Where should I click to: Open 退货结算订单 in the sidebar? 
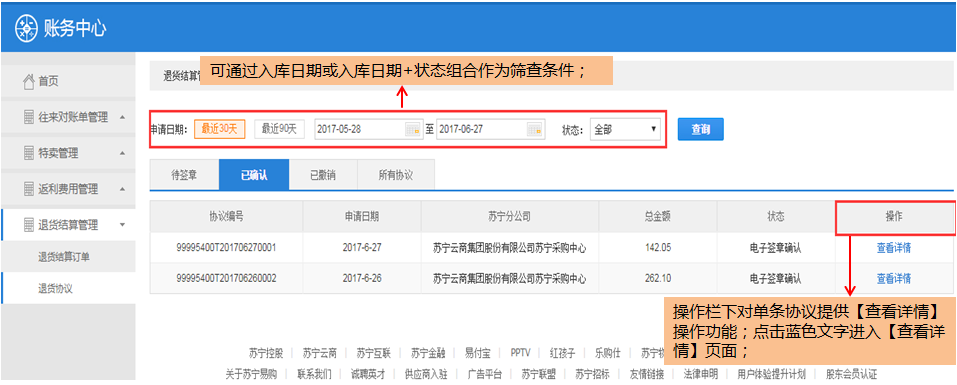point(64,256)
